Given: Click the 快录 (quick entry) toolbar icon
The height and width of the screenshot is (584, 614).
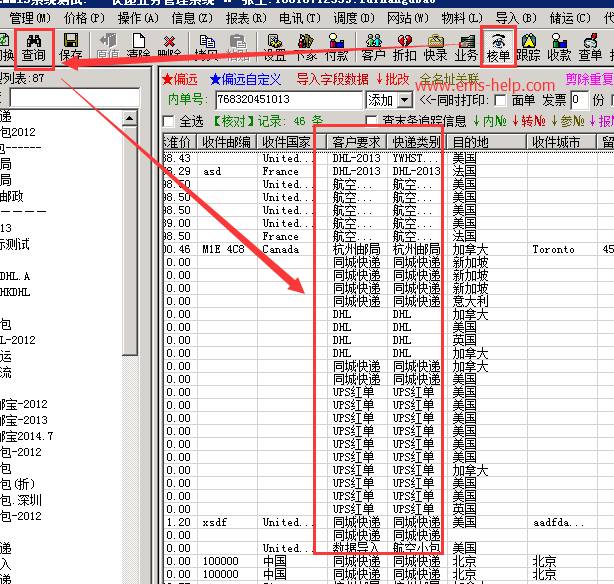Looking at the screenshot, I should (x=435, y=48).
